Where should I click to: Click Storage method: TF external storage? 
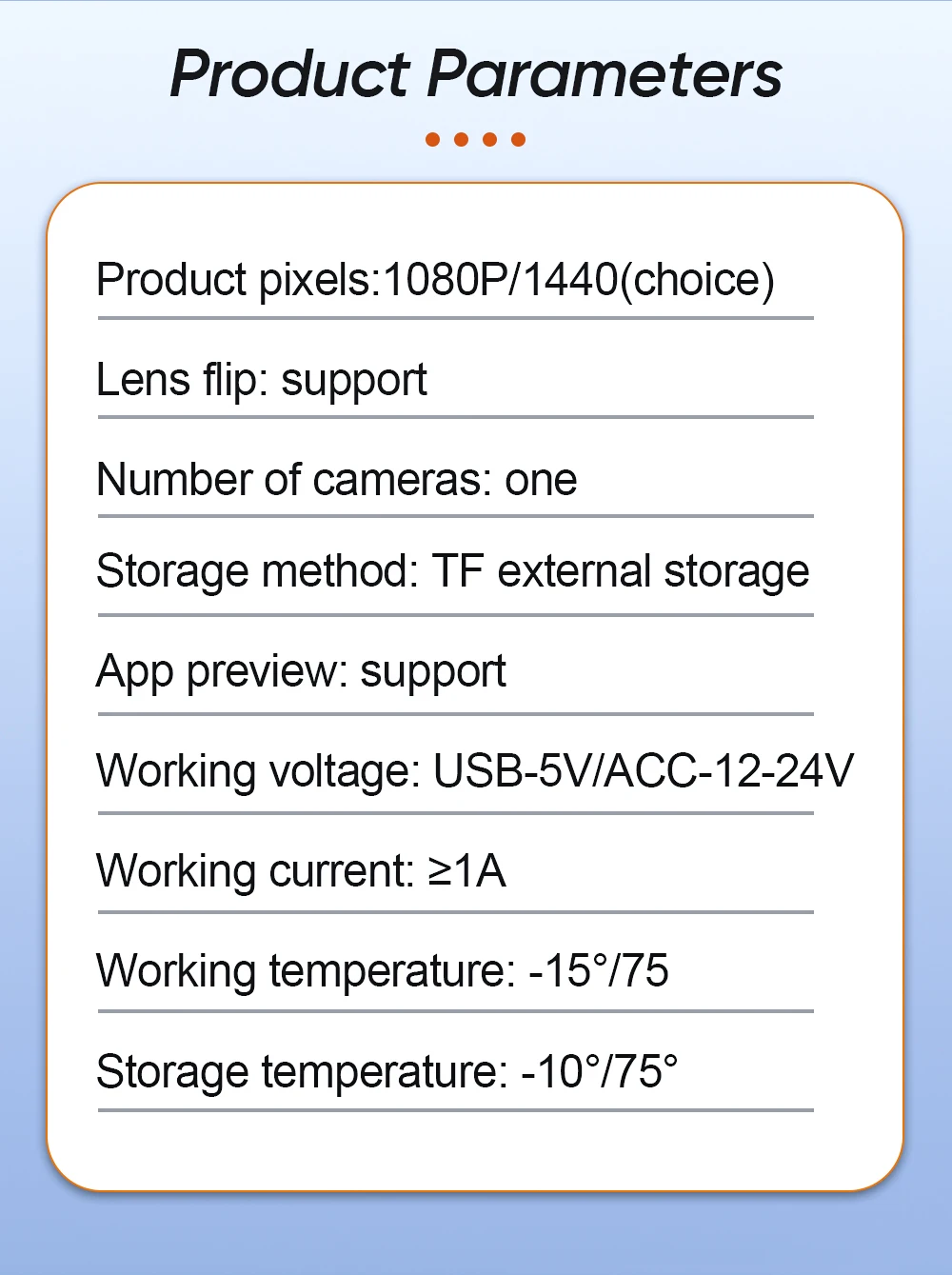click(452, 571)
